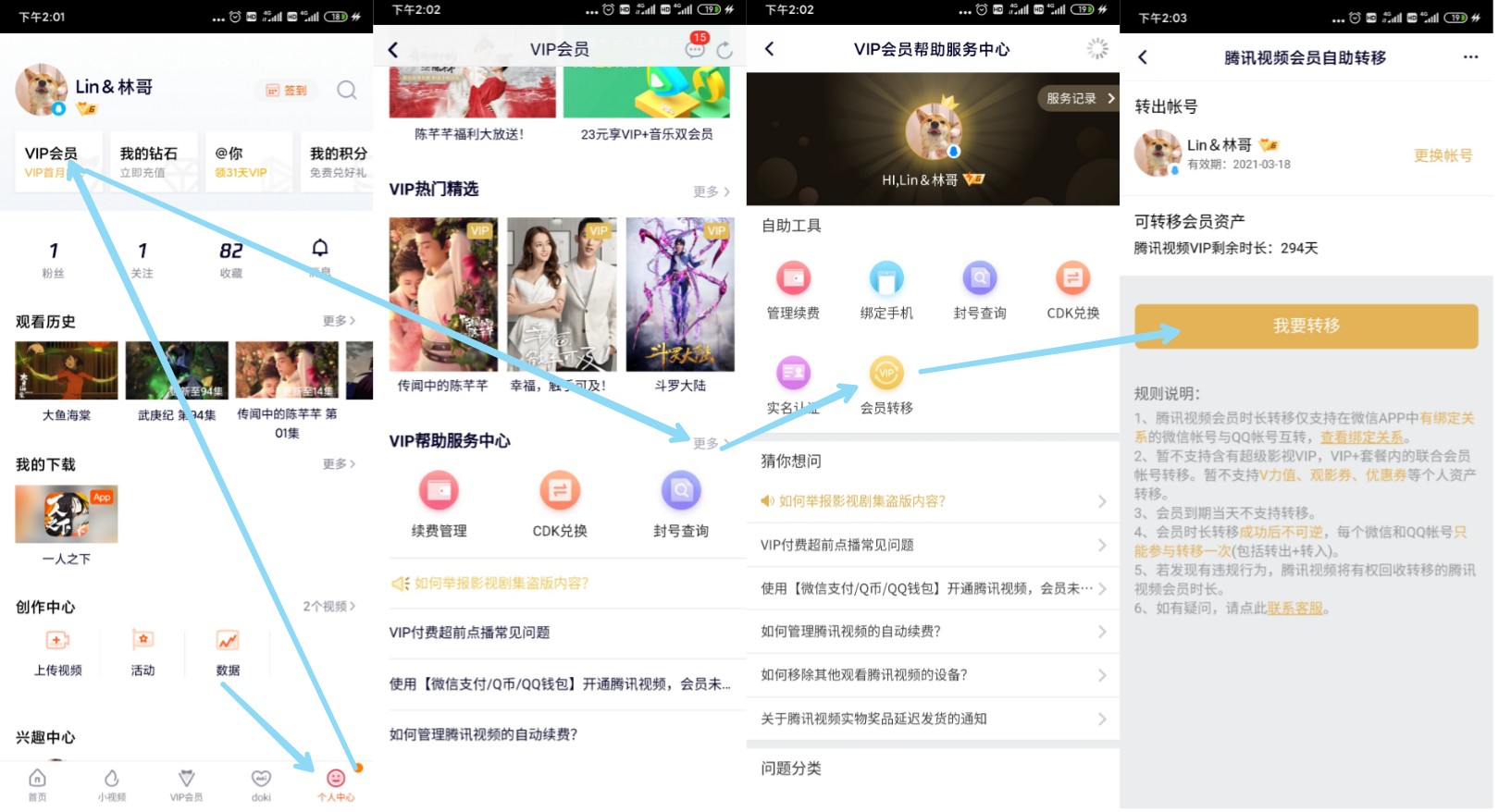Tap the 实名认证 purple icon

click(x=793, y=373)
